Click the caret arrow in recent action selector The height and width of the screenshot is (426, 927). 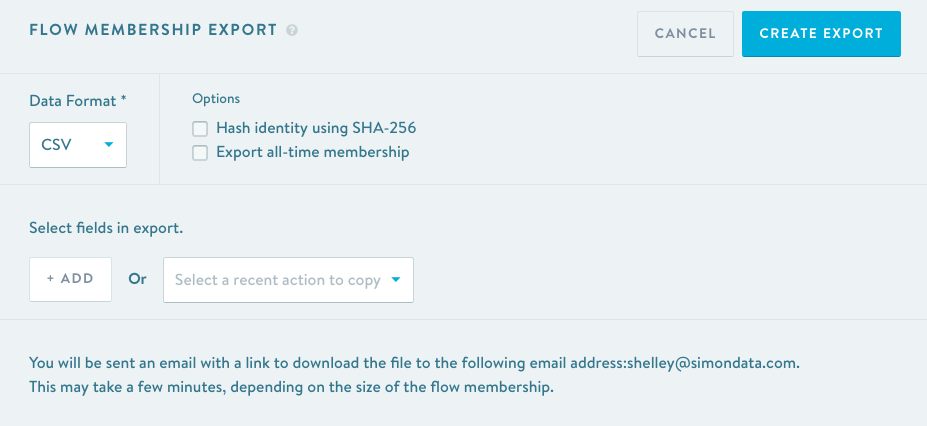(396, 280)
